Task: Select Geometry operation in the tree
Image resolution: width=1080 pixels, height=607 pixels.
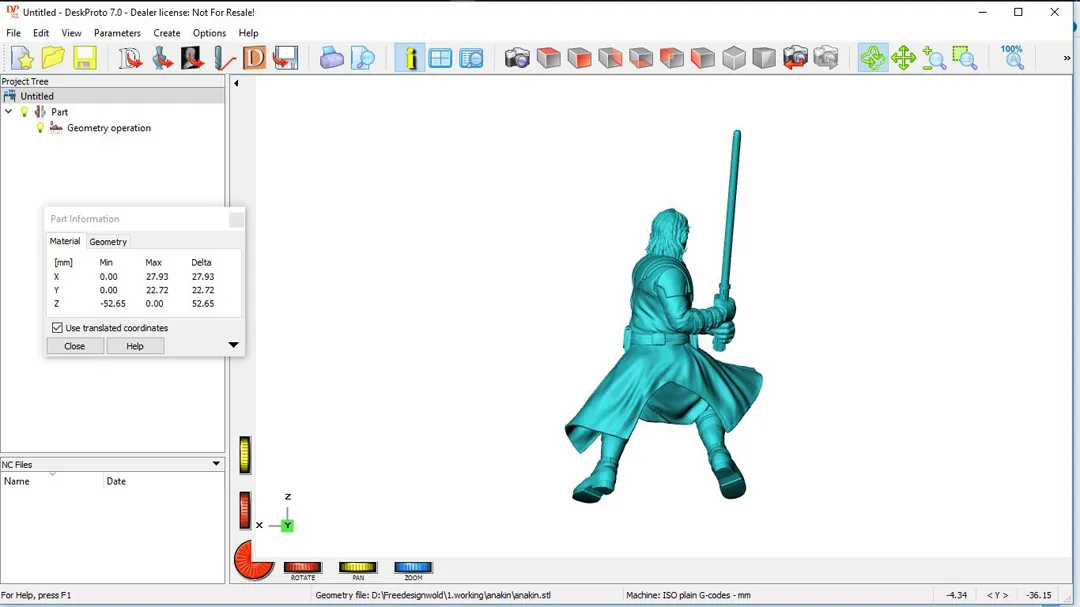Action: [x=109, y=128]
